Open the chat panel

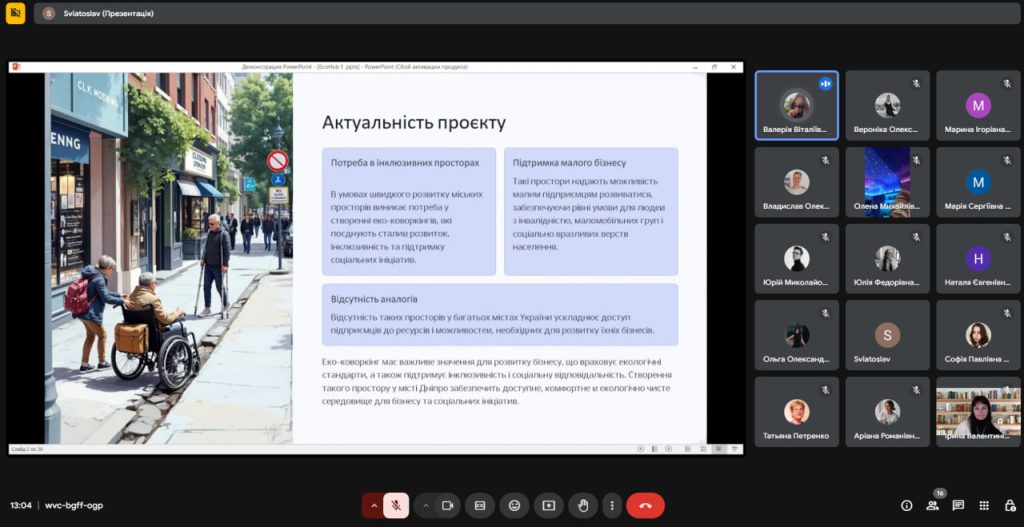click(958, 505)
